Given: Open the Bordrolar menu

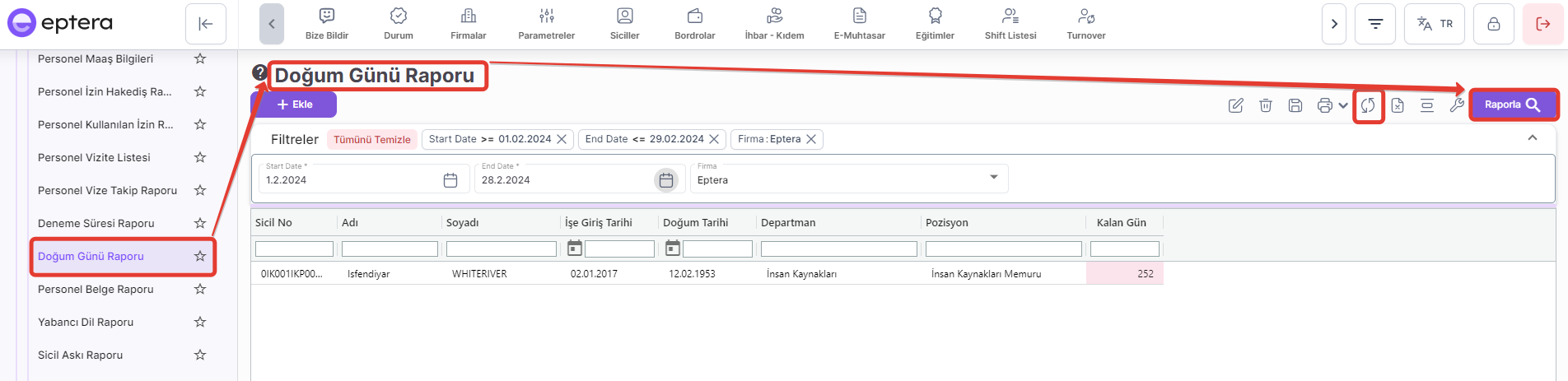Looking at the screenshot, I should 694,23.
